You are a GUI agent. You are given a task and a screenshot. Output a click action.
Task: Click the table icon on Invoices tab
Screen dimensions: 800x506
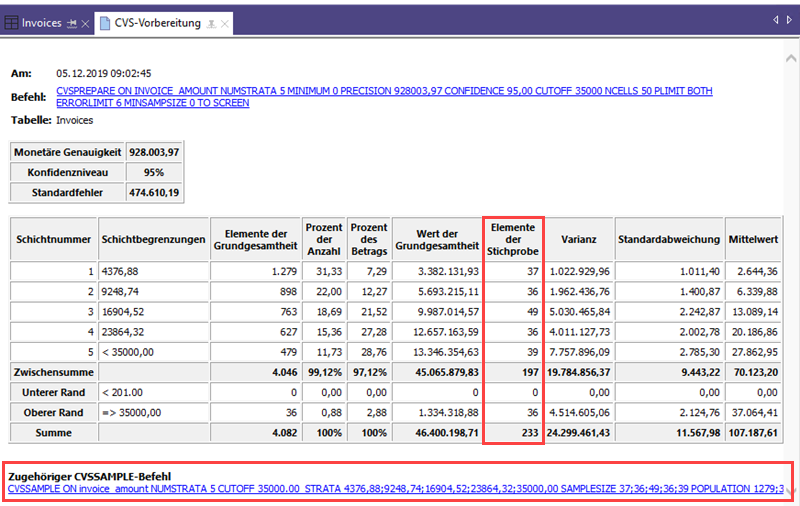[11, 22]
